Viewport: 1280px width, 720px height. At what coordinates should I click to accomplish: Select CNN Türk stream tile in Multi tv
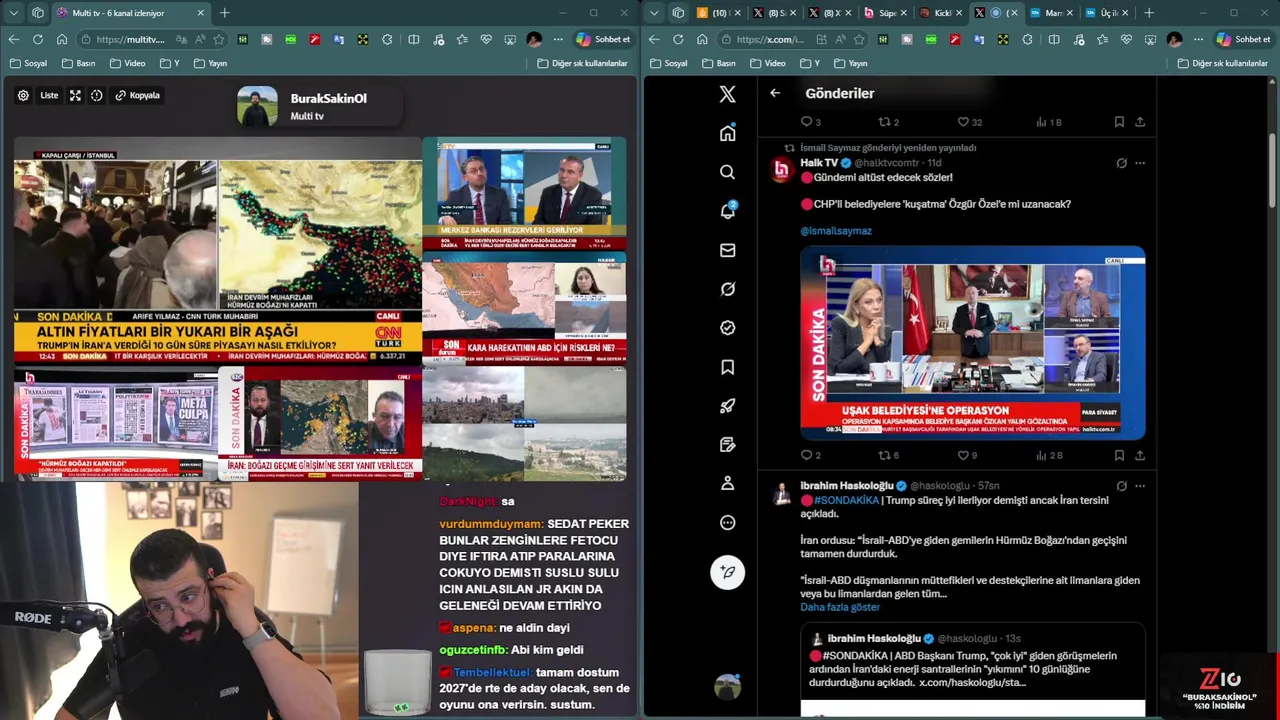(x=218, y=250)
